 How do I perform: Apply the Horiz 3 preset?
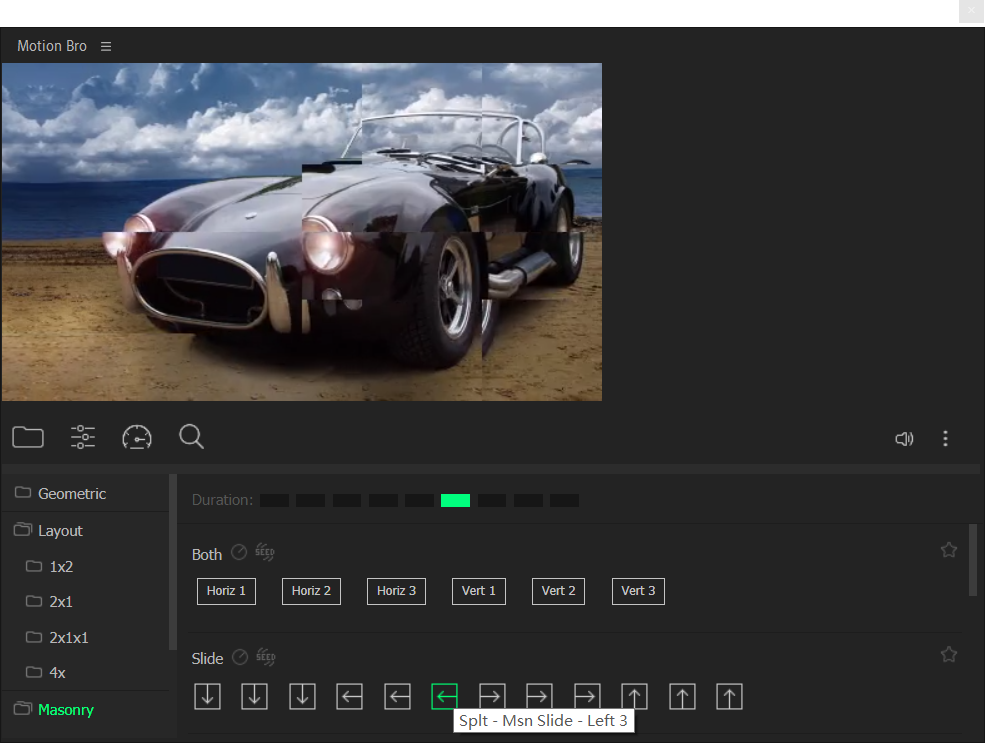point(396,591)
